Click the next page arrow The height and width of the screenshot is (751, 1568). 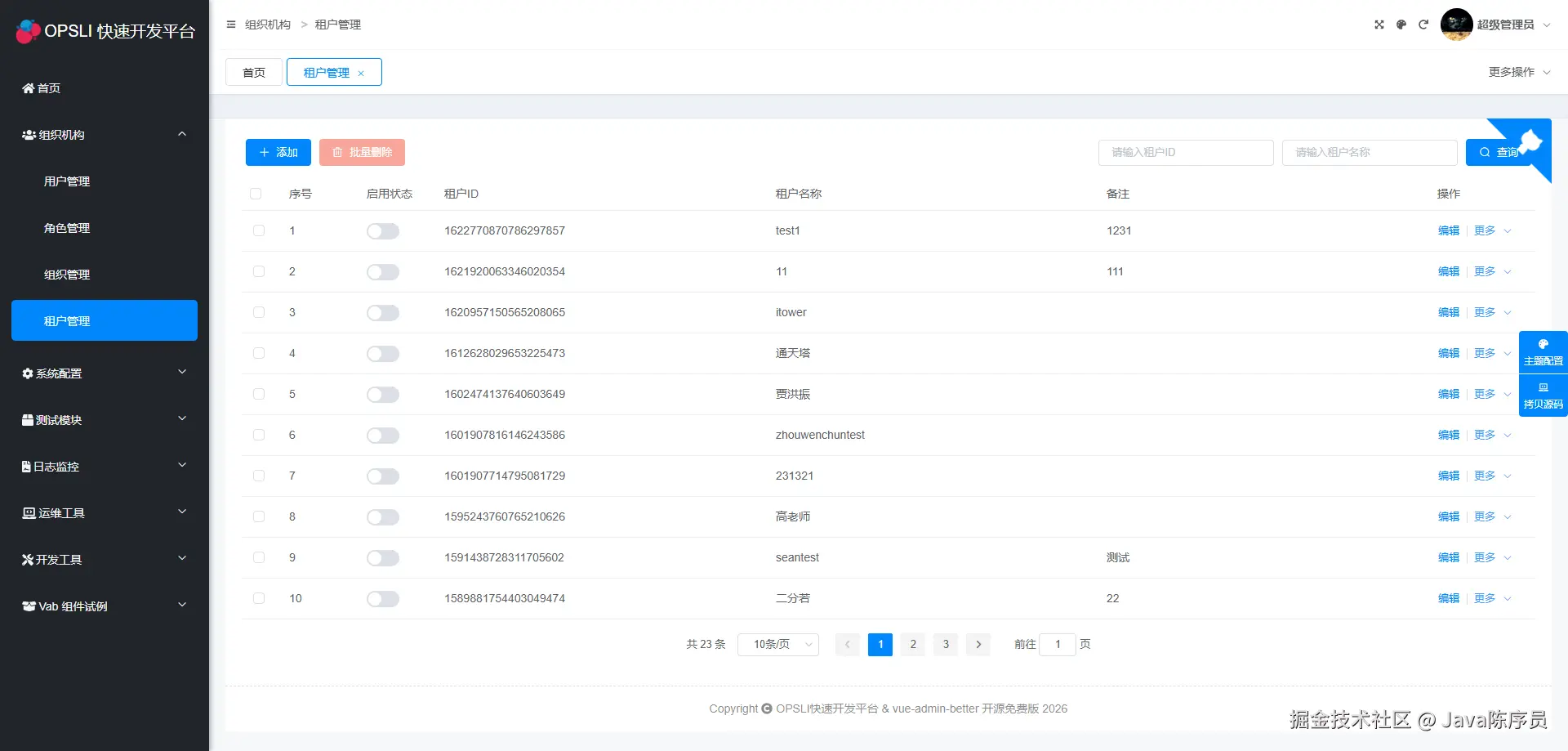pyautogui.click(x=978, y=644)
